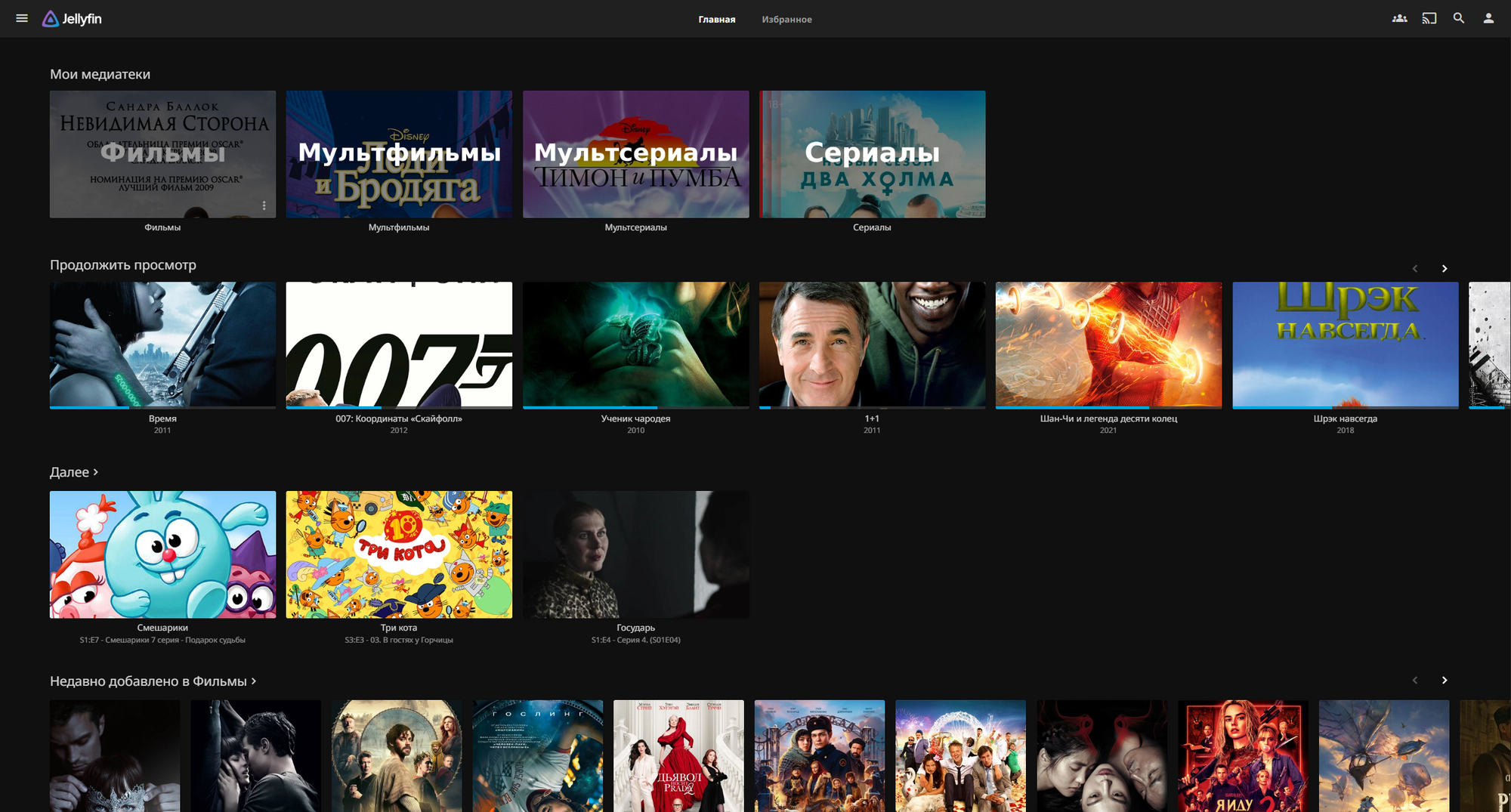Click the title 007: Координаты «Скайфолл»
Screen dimensions: 1511x812
coord(399,418)
